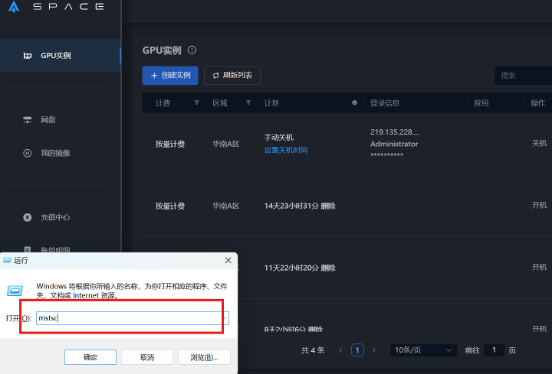Image resolution: width=552 pixels, height=374 pixels.
Task: Open the 区域 column filter funnel
Action: click(x=248, y=102)
